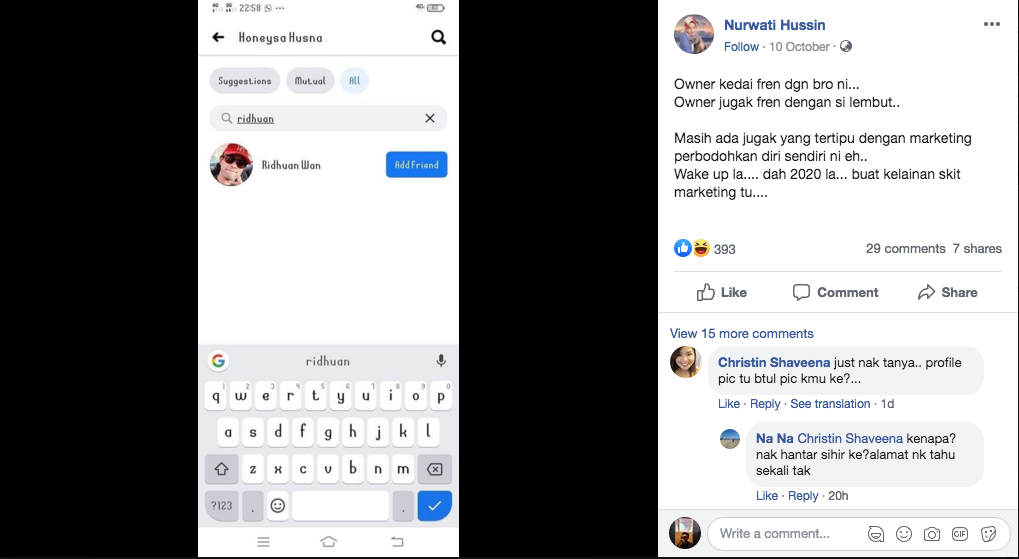The width and height of the screenshot is (1019, 559).
Task: Open the public audience globe icon
Action: point(845,47)
